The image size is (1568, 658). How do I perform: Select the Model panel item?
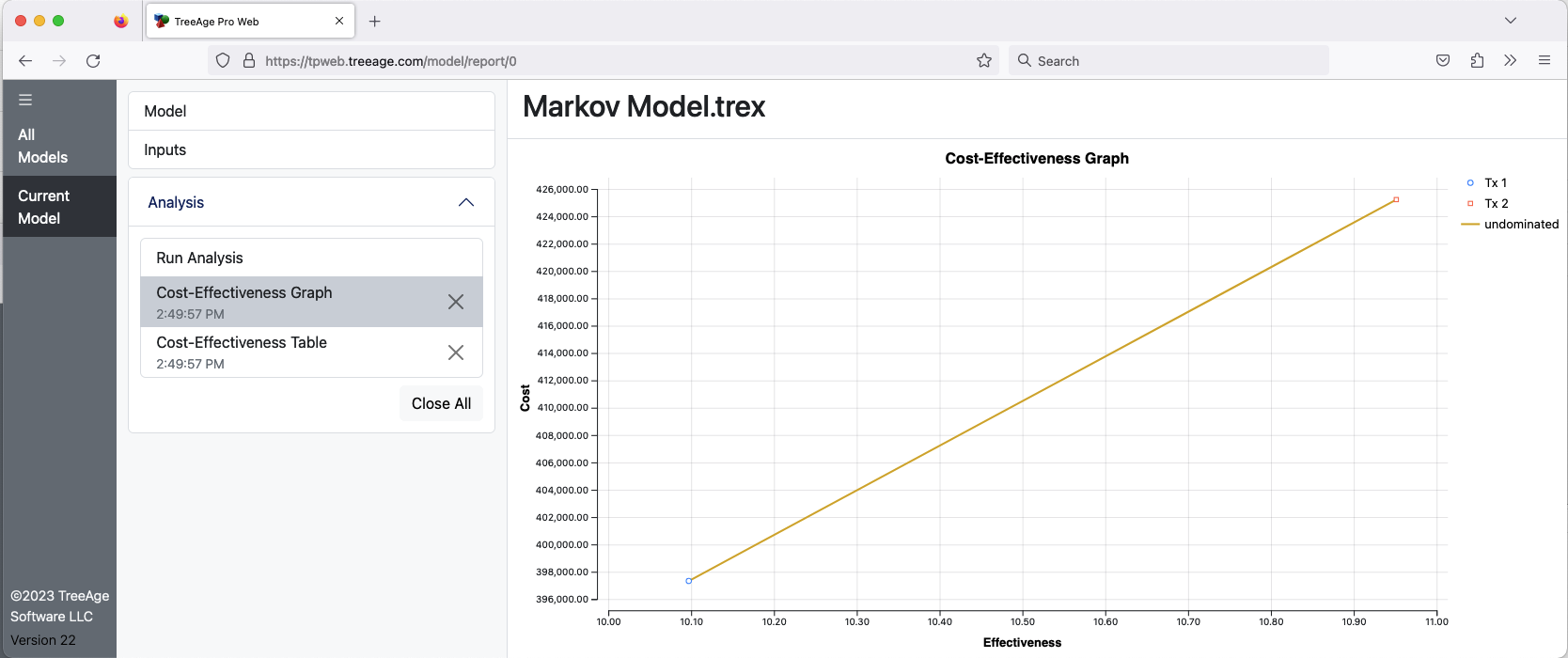coord(311,111)
